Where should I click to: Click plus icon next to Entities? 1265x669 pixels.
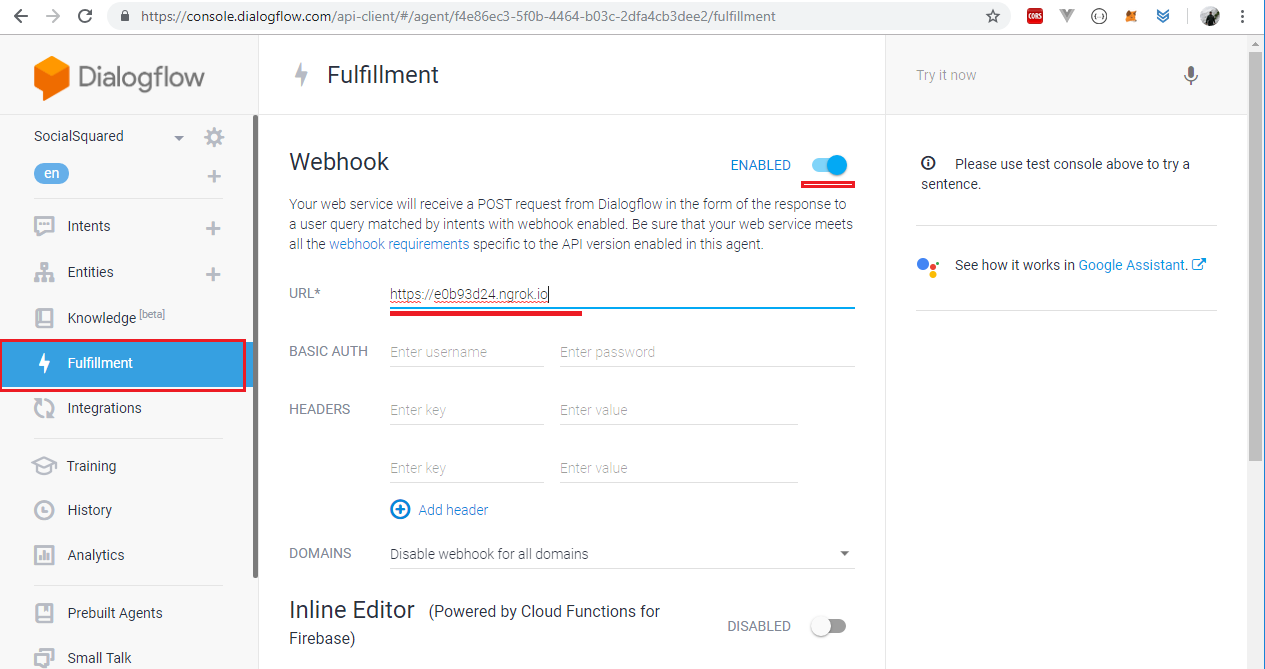213,274
